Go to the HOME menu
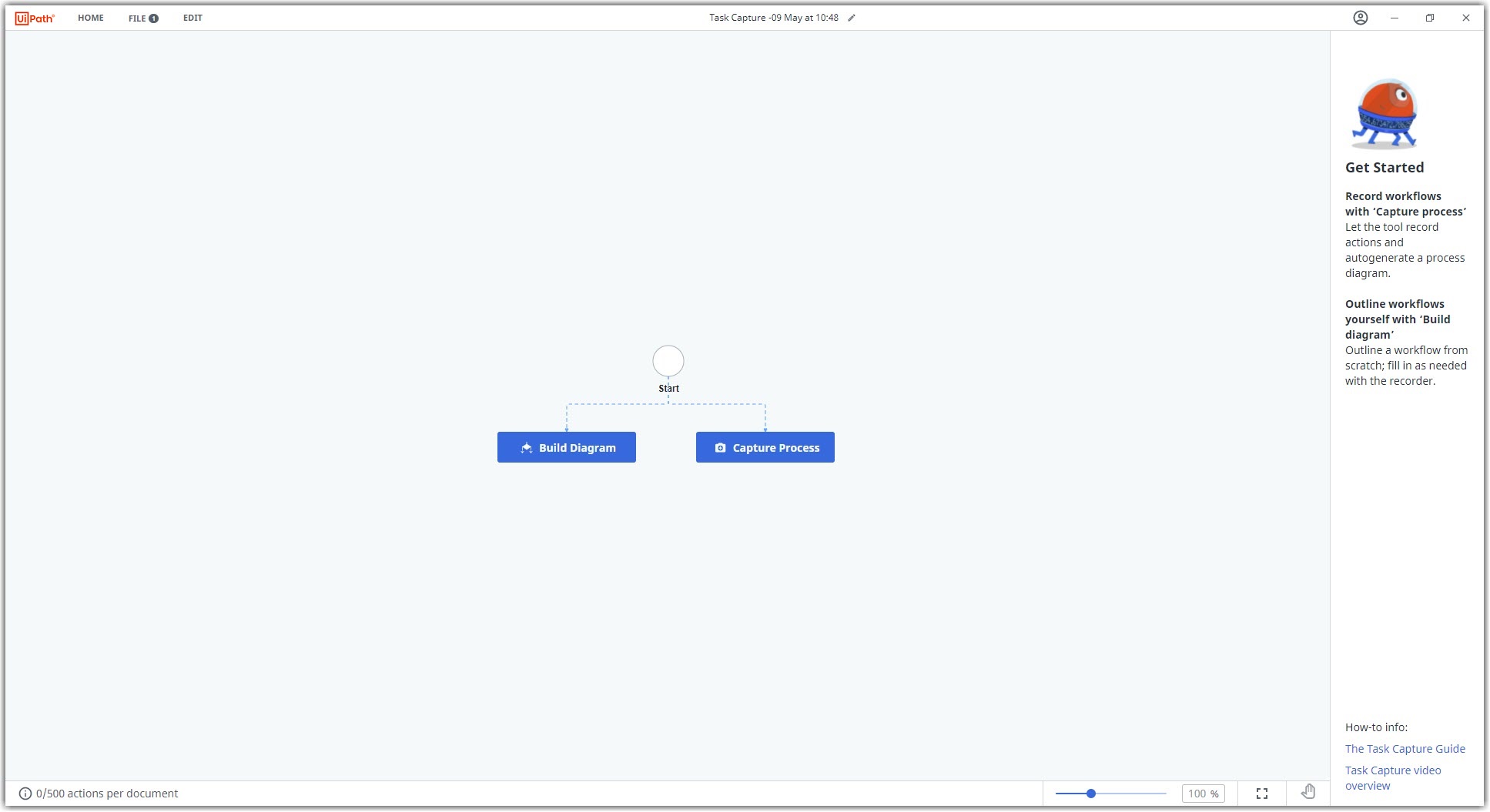 coord(90,18)
